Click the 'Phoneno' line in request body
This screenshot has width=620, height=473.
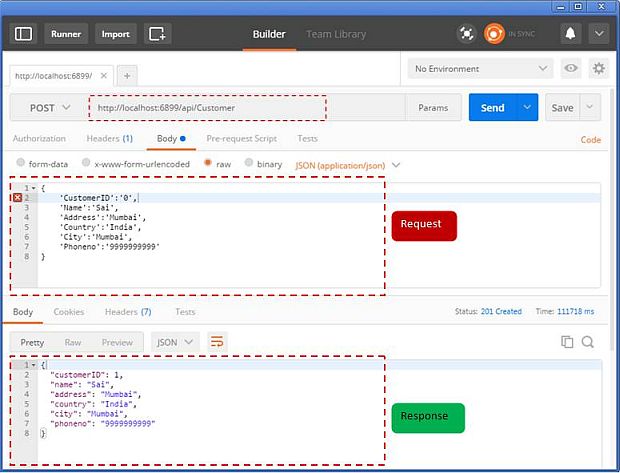(x=110, y=247)
